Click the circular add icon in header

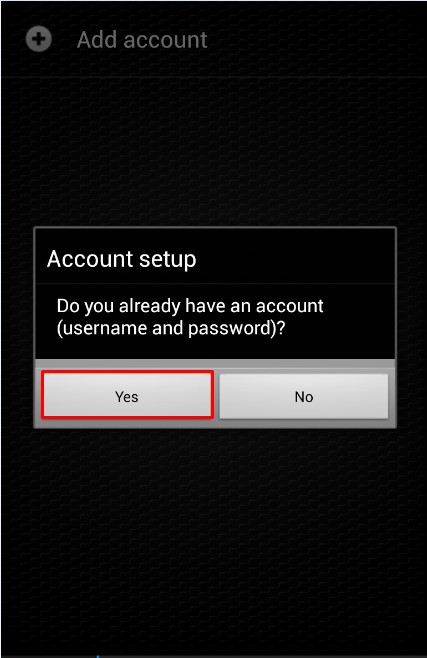(39, 39)
